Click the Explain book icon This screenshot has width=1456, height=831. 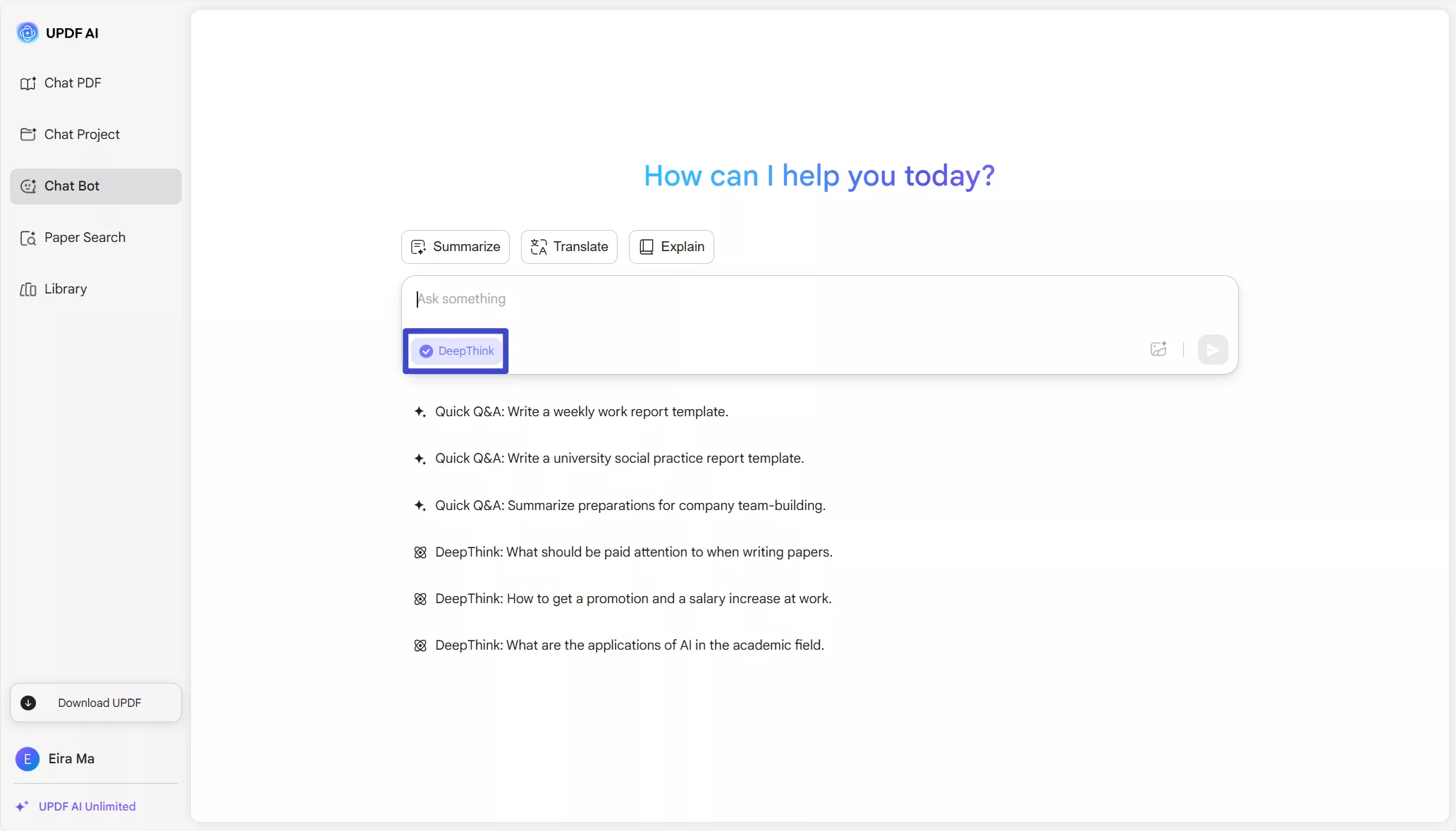coord(646,247)
